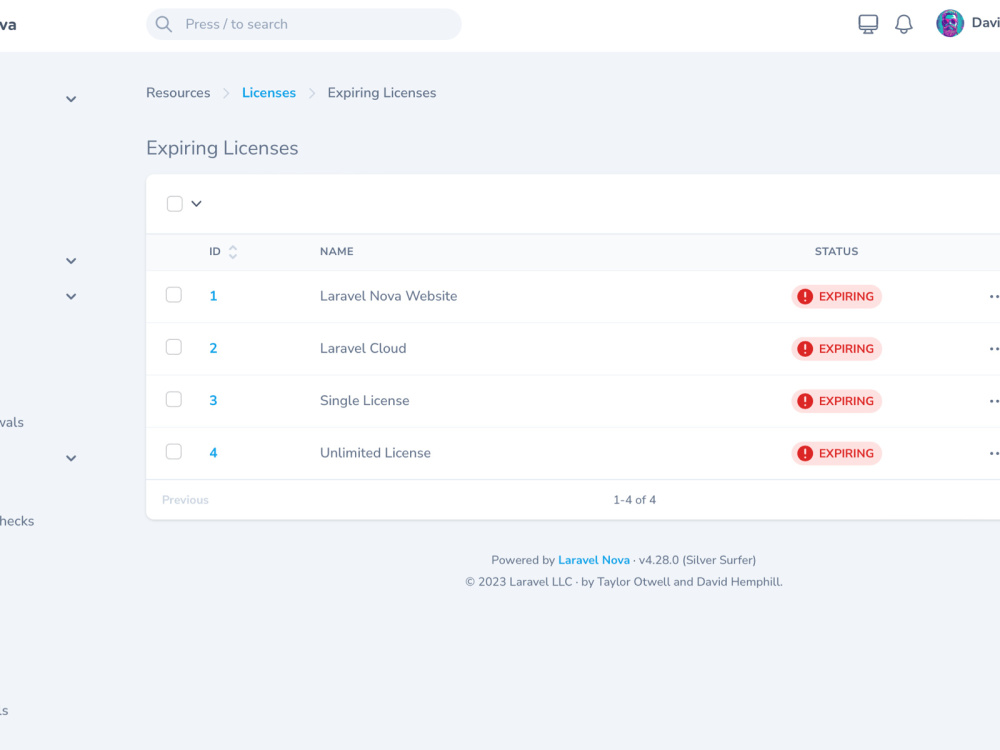Open the notifications bell

(x=904, y=24)
